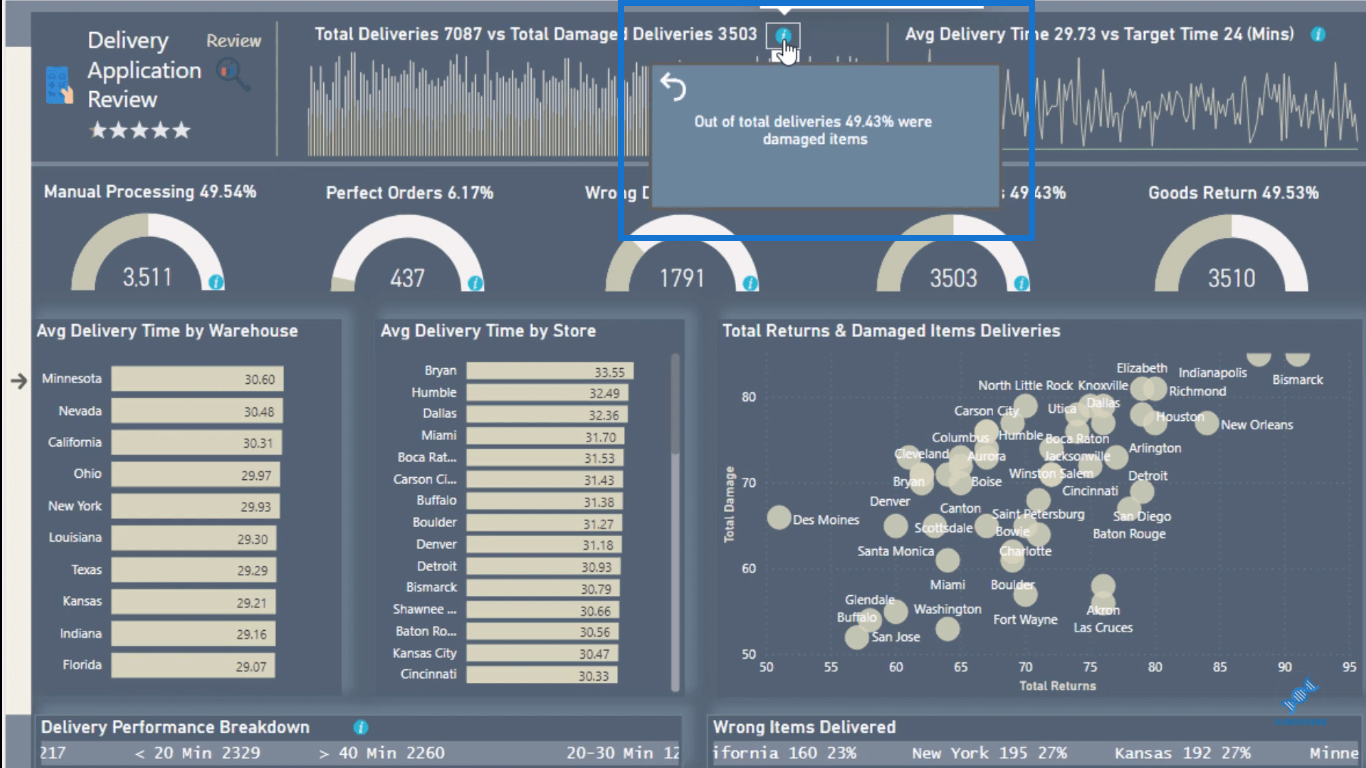Click the info icon beside Total Damaged Deliveries title
The image size is (1366, 768).
(784, 36)
